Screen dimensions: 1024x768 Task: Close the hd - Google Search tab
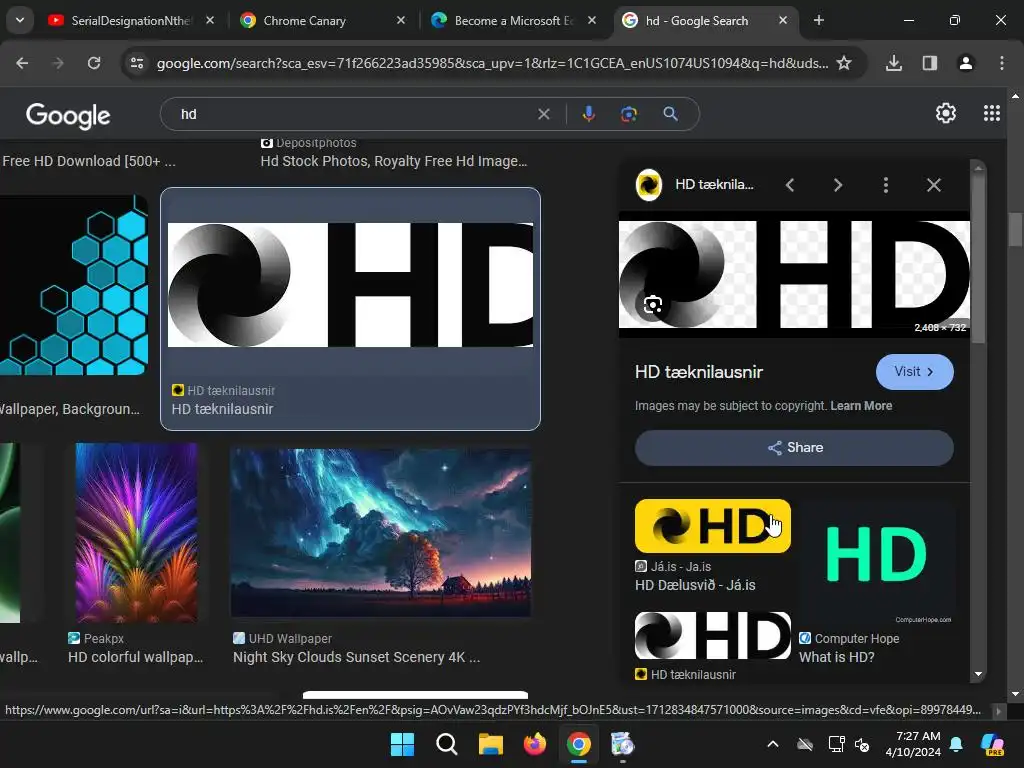(783, 21)
